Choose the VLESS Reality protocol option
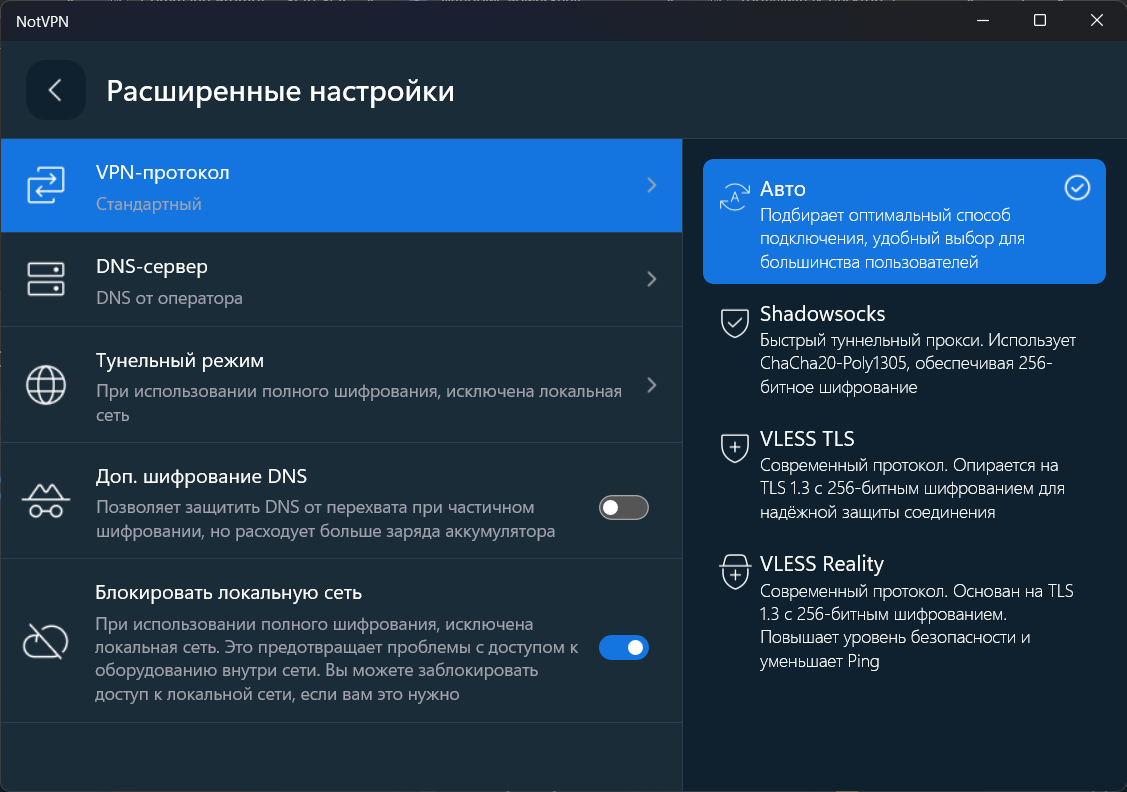The height and width of the screenshot is (792, 1127). click(904, 612)
